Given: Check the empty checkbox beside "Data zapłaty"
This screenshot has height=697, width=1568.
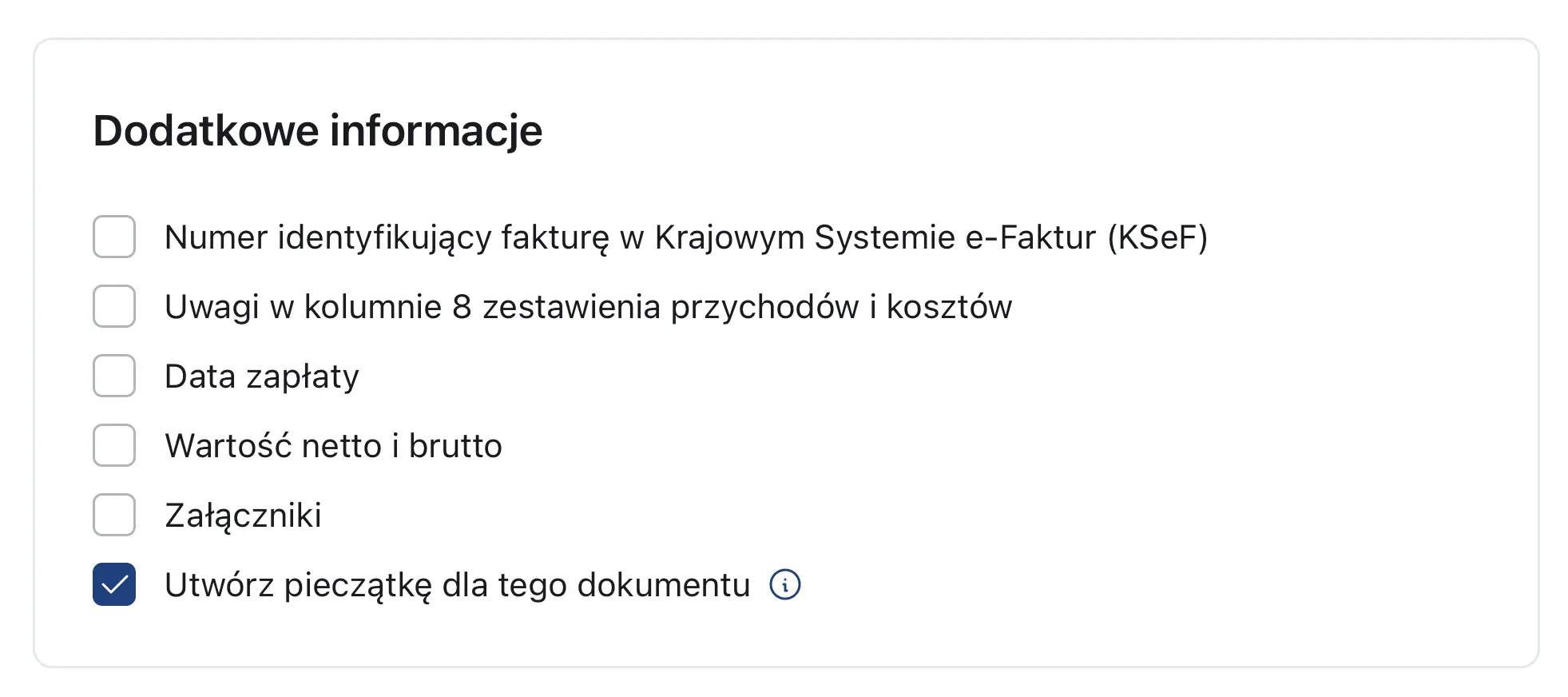Looking at the screenshot, I should tap(113, 376).
